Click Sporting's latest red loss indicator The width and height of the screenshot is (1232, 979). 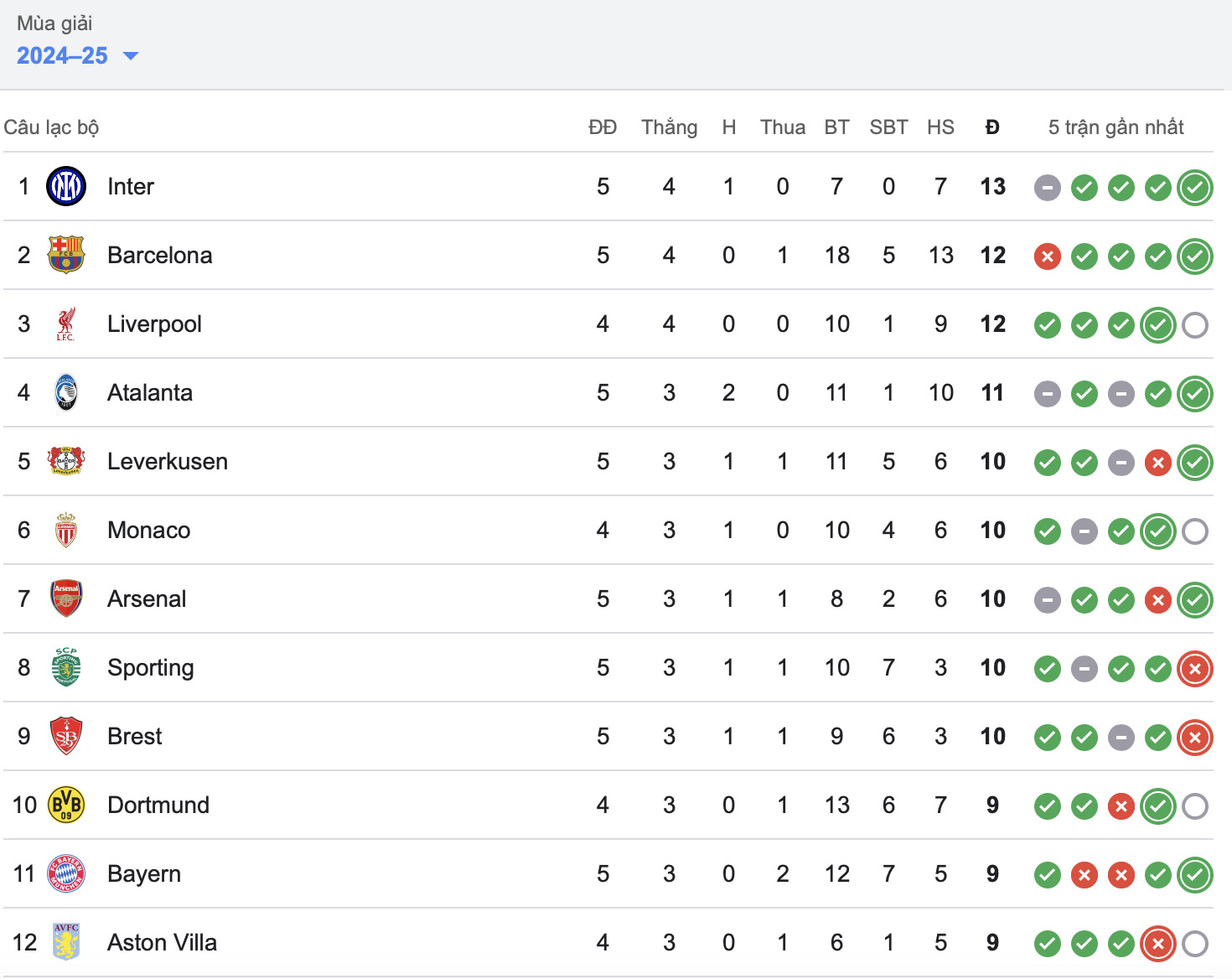click(1194, 669)
